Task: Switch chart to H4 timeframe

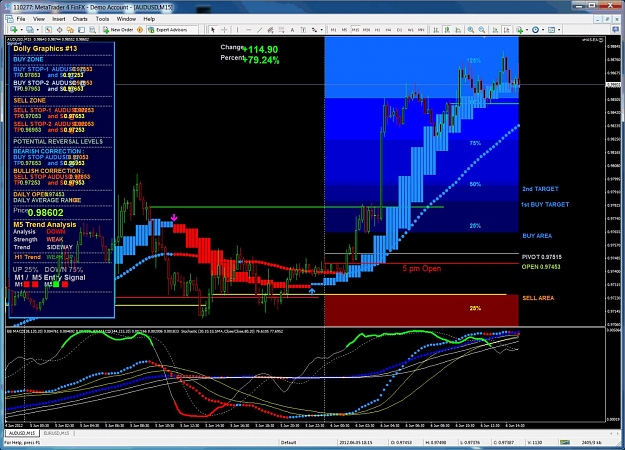Action: tap(388, 30)
